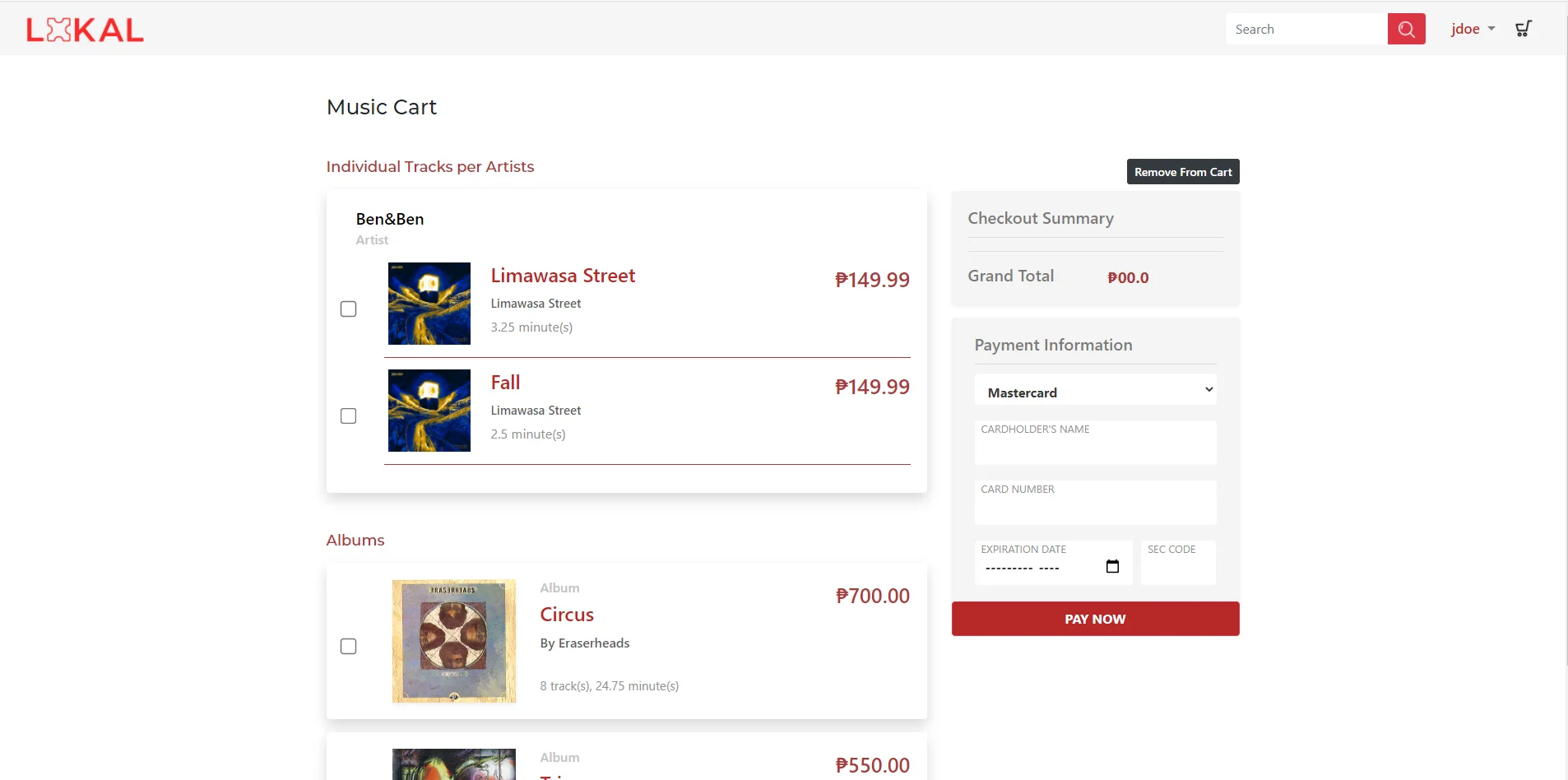Click the Limawasa Street track cover art
This screenshot has width=1568, height=780.
(x=429, y=304)
